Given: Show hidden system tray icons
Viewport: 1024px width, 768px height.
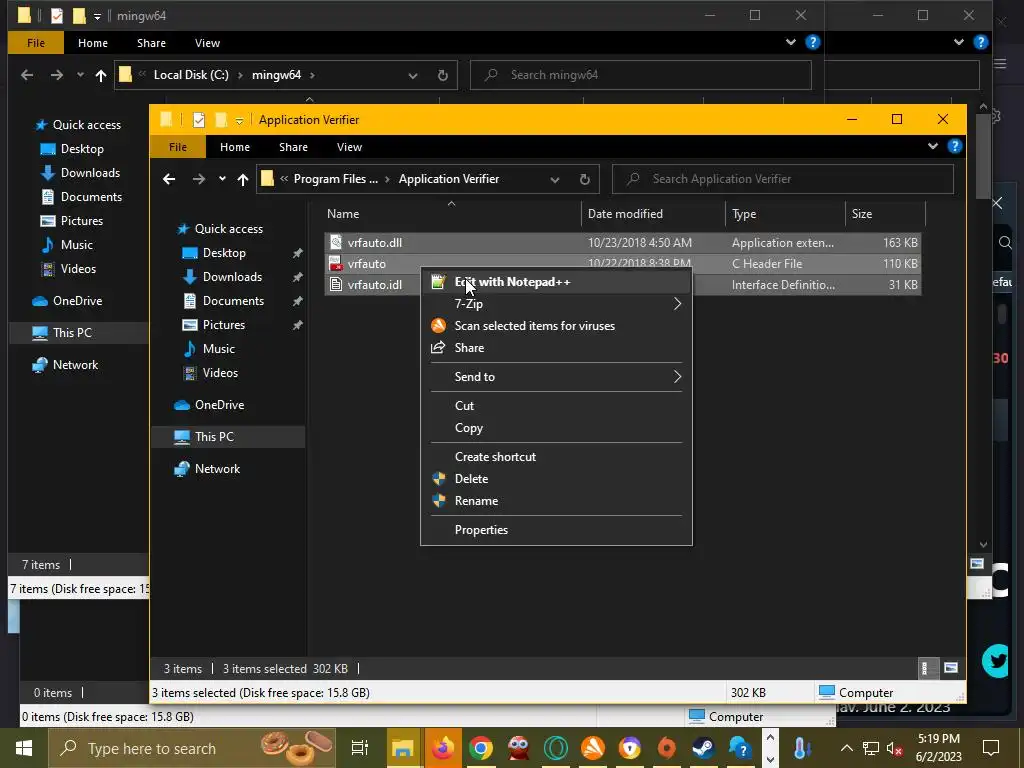Looking at the screenshot, I should coord(846,748).
